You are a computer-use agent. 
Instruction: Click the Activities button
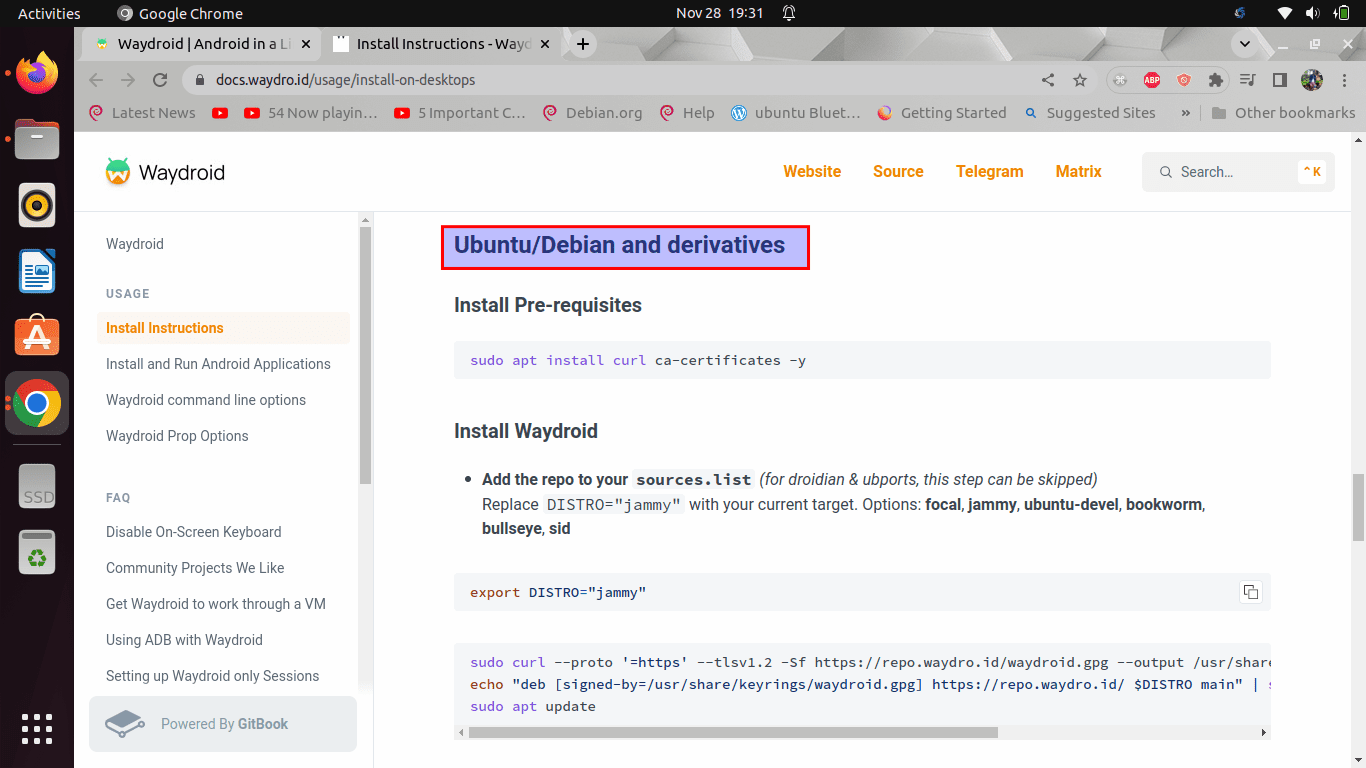49,14
